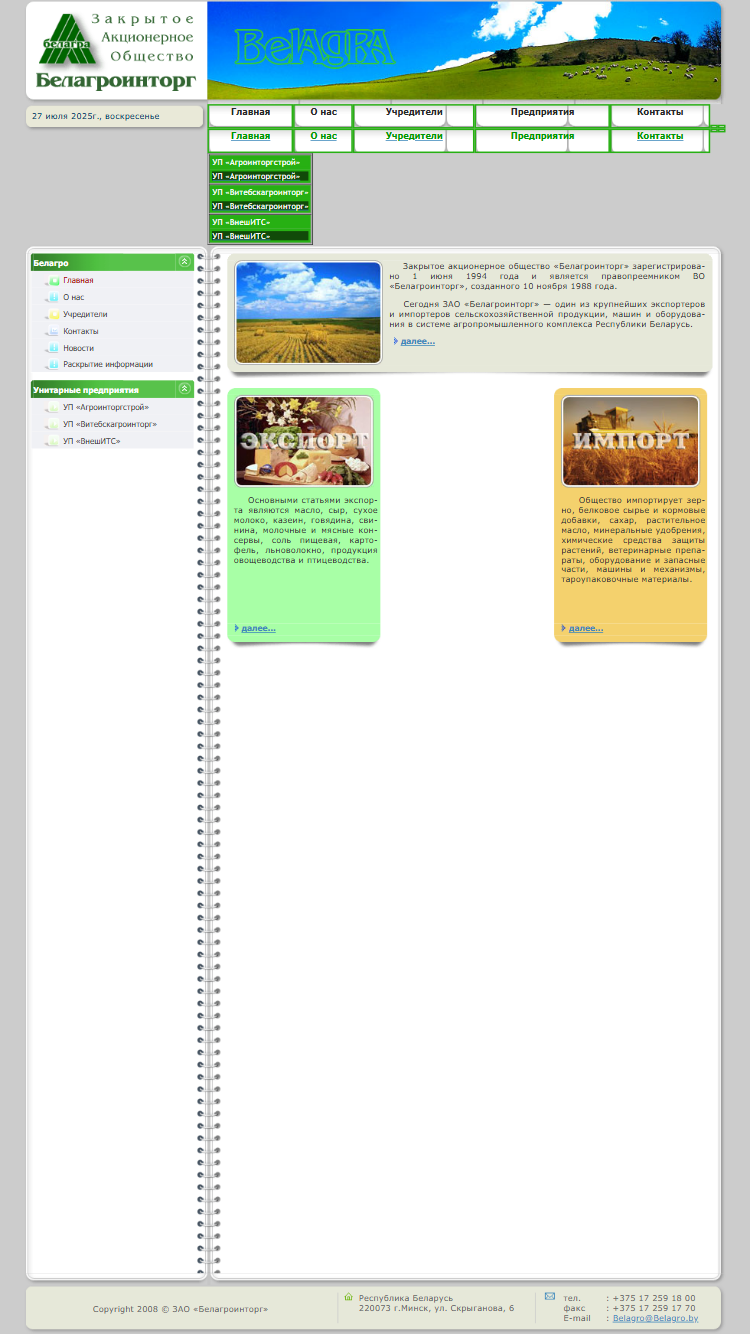Select Учредители in the black-text menu row
Image resolution: width=750 pixels, height=1334 pixels.
414,112
